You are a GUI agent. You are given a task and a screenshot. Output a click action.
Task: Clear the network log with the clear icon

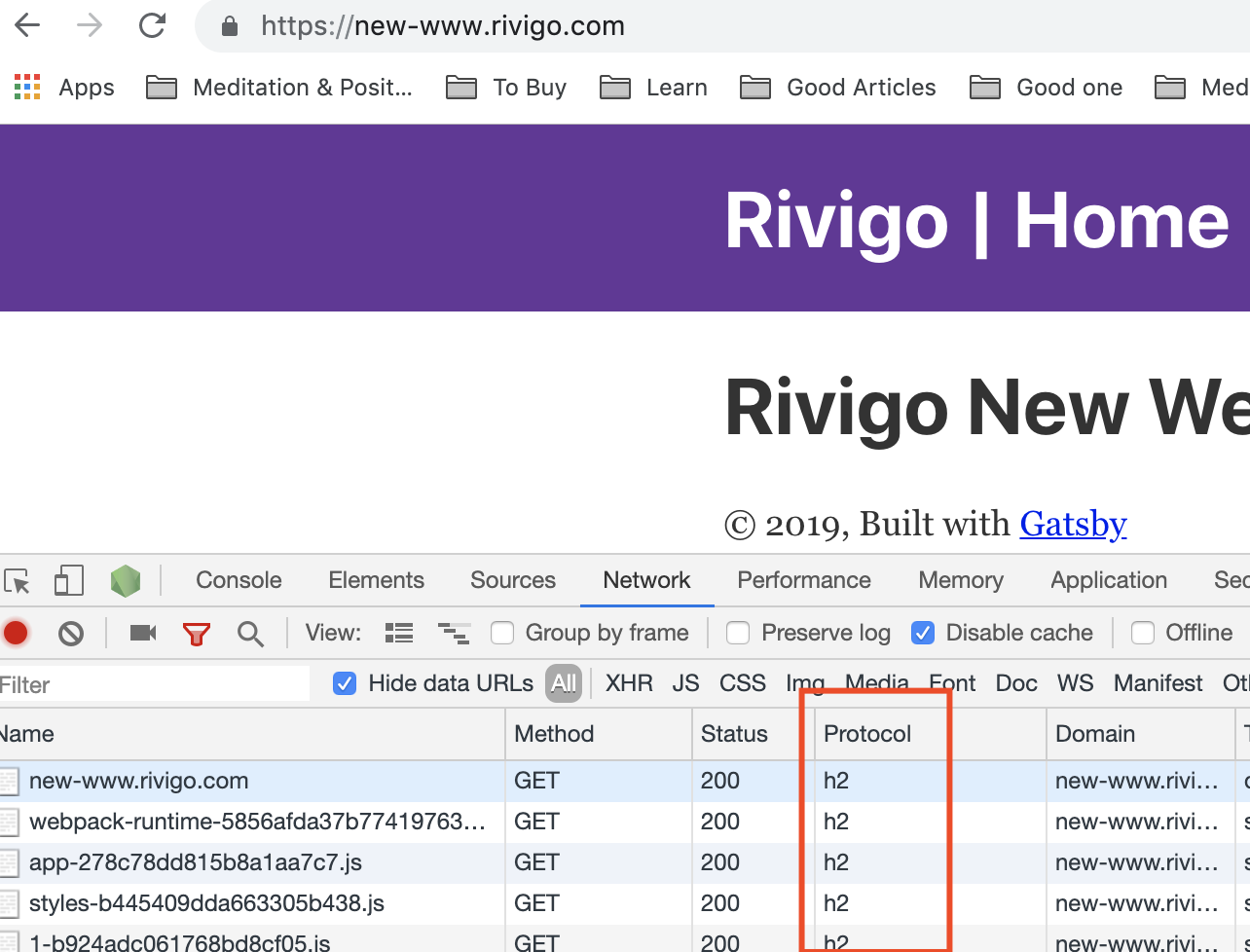pos(71,634)
